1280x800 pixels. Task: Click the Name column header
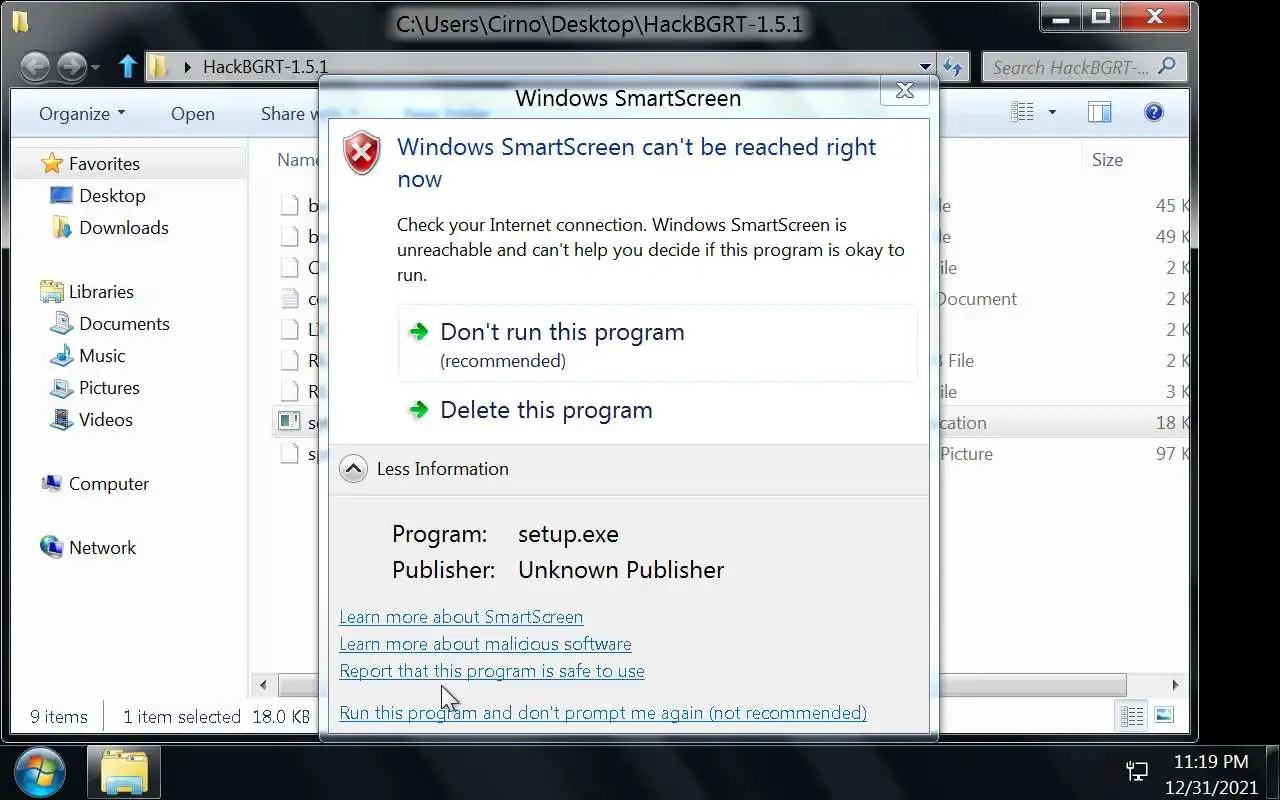(298, 159)
